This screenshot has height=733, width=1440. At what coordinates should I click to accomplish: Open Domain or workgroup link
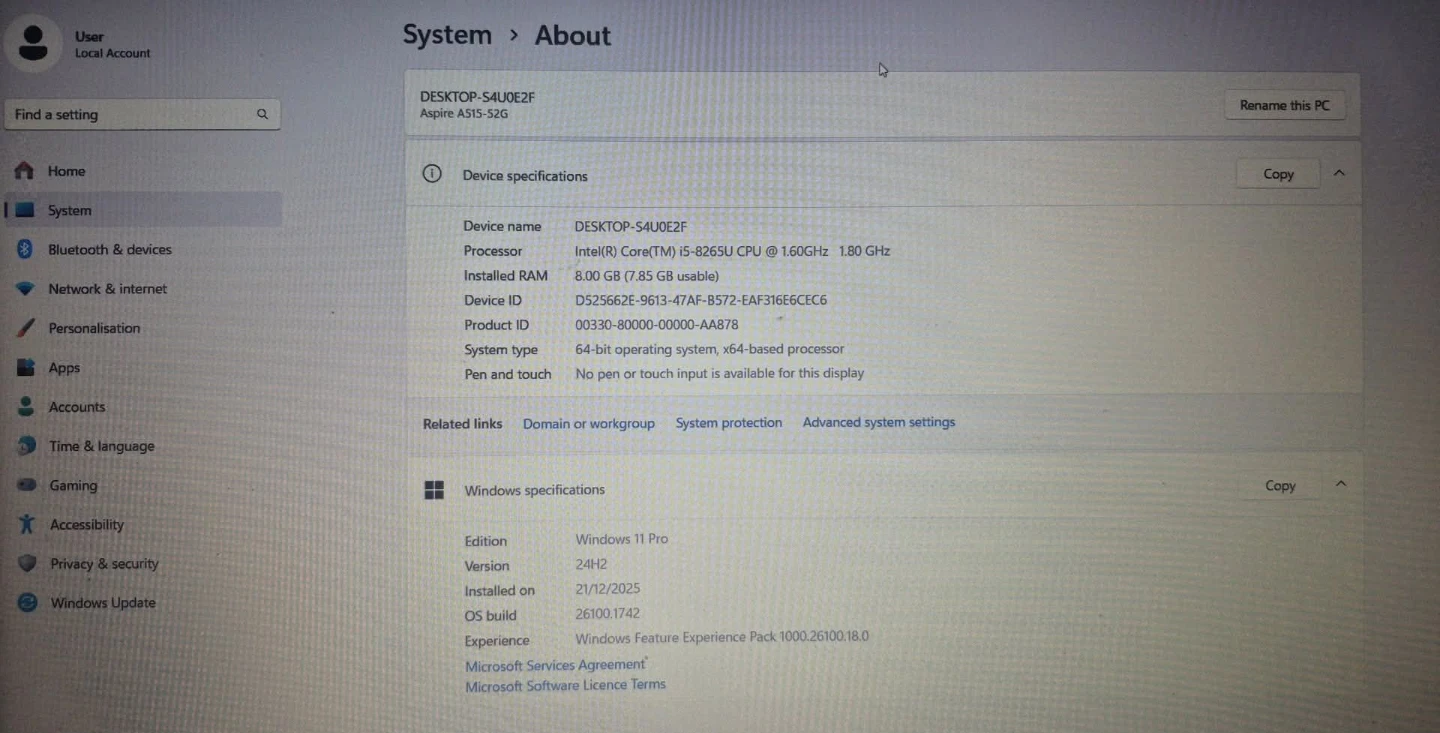pos(589,424)
